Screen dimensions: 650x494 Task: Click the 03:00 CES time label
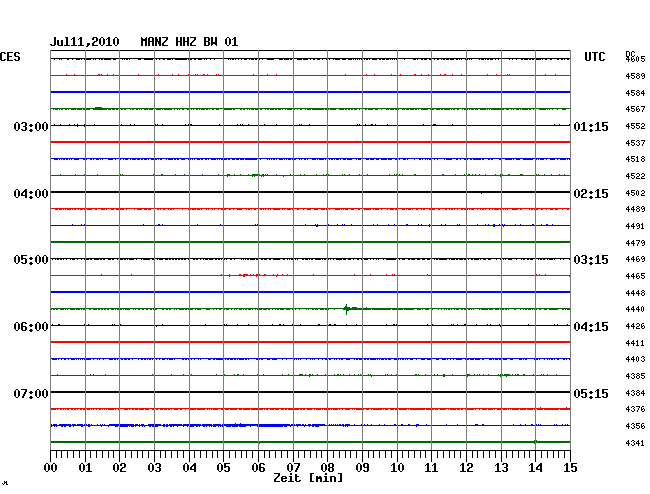point(31,127)
